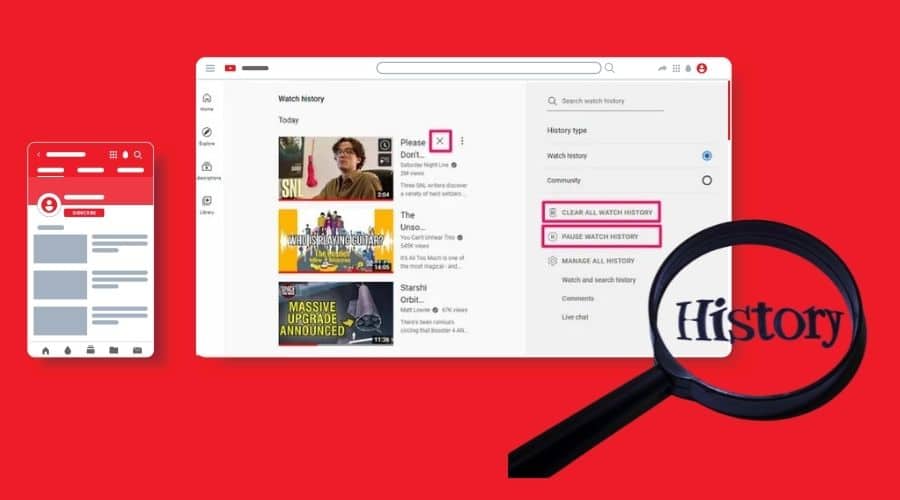Tap the red Subscribe button on phone
Viewport: 900px width, 500px height.
tap(84, 213)
